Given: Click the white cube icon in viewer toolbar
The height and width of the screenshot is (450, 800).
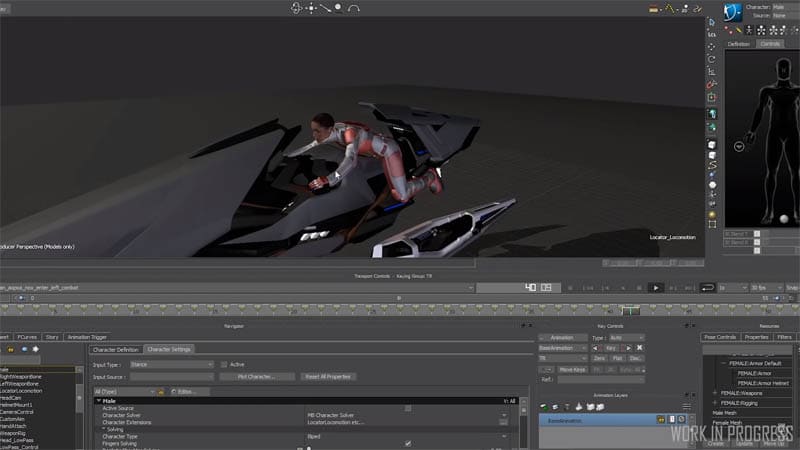Looking at the screenshot, I should (x=712, y=145).
